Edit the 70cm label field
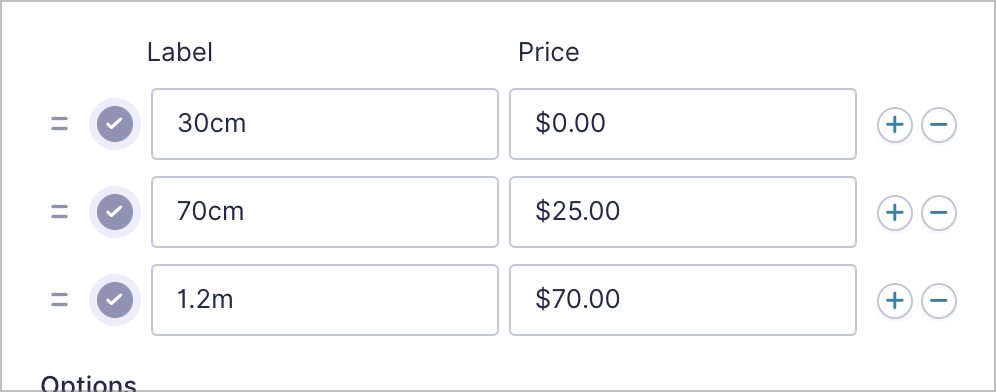Screen dimensions: 996x392 (325, 212)
